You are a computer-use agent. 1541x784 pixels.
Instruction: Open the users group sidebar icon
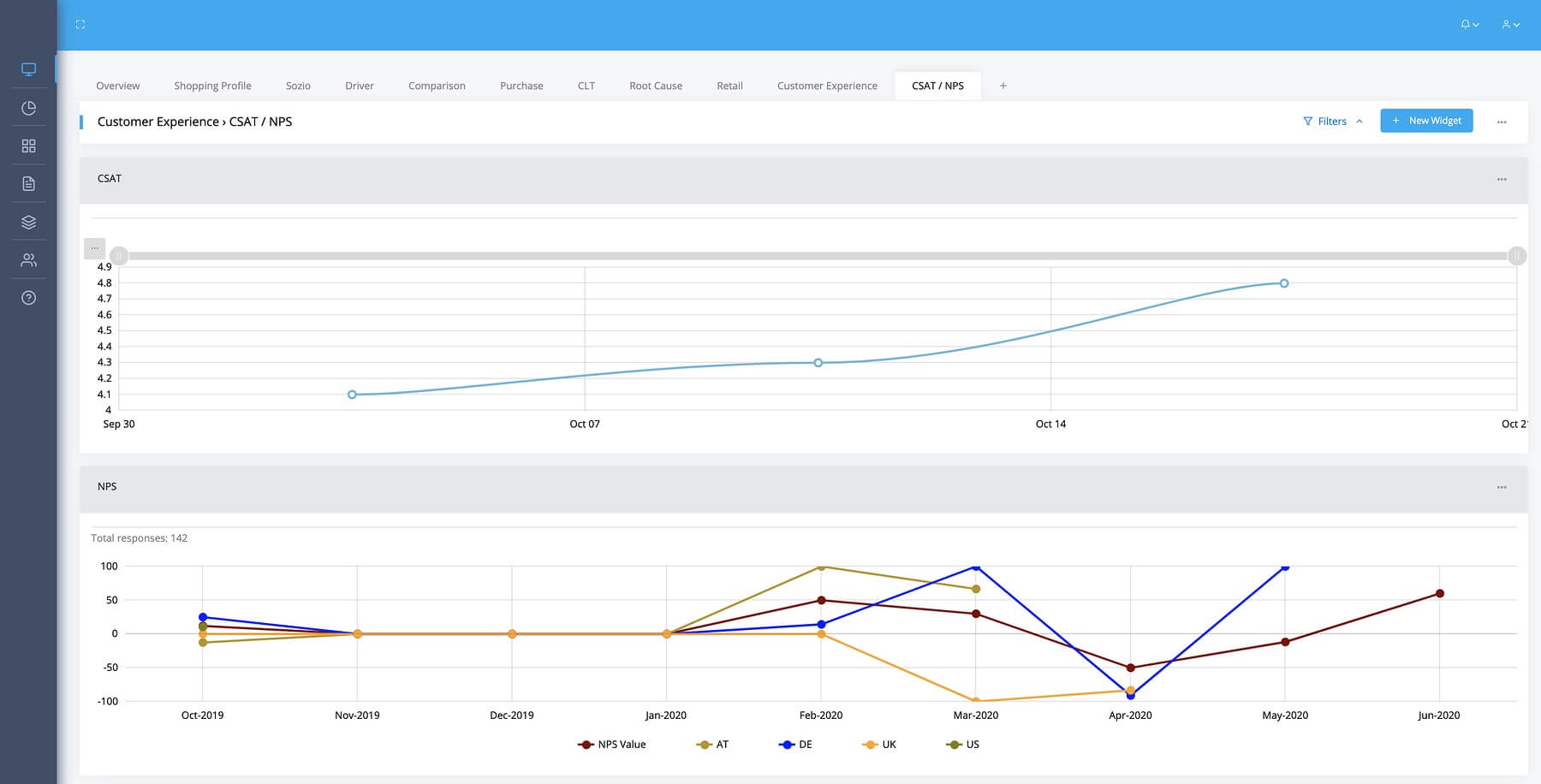coord(28,260)
